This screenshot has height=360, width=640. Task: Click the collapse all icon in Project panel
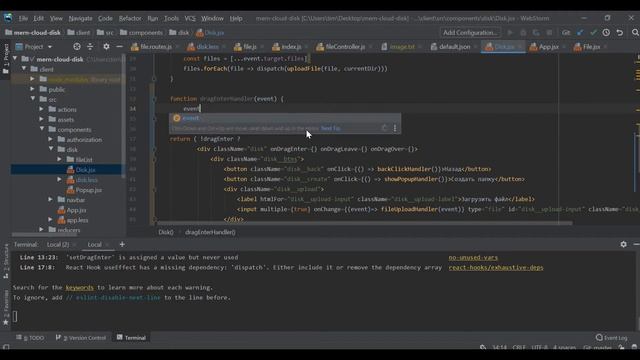tap(90, 47)
